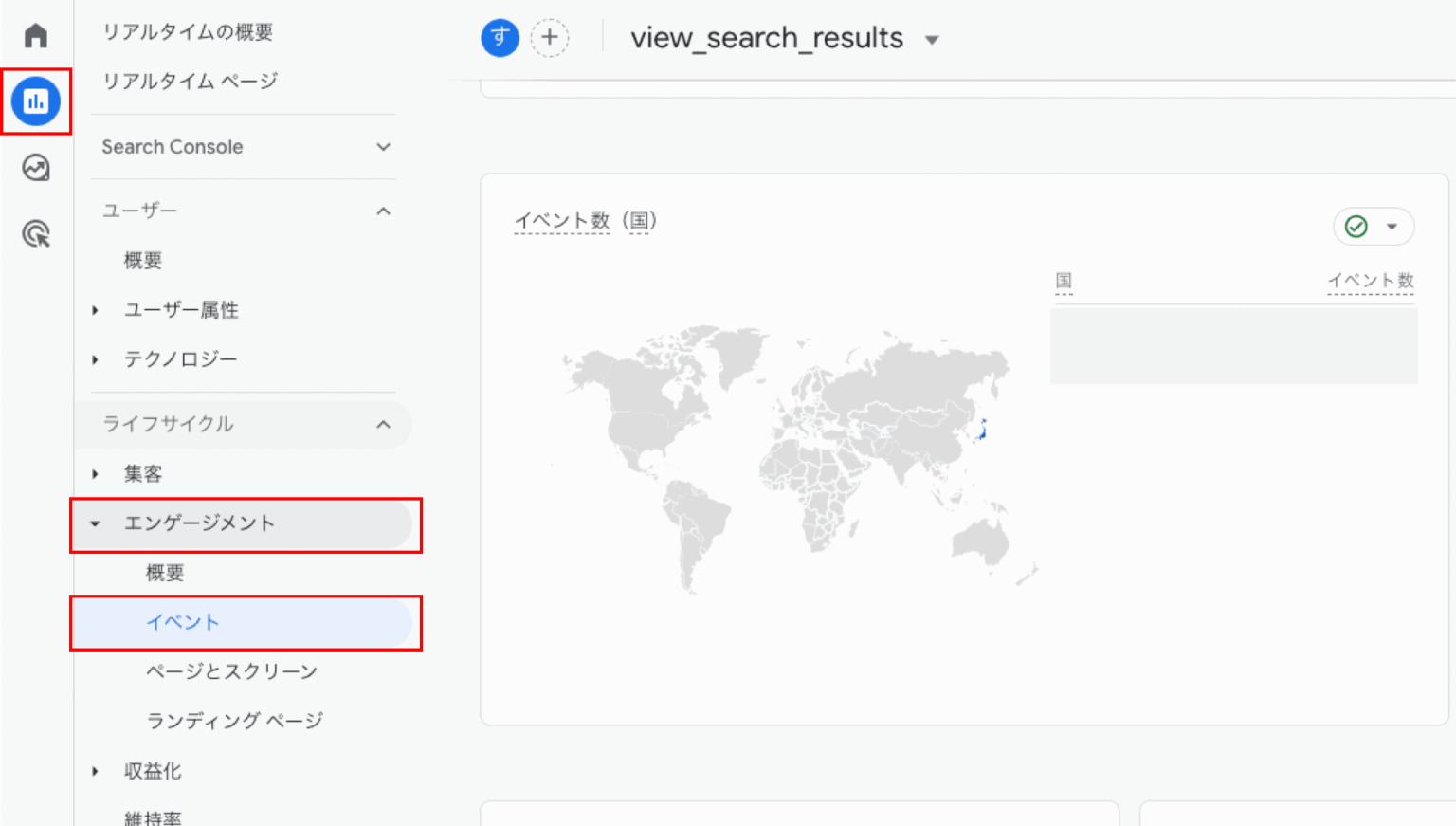Open the Explore icon in sidebar
The width and height of the screenshot is (1456, 826).
(x=36, y=168)
